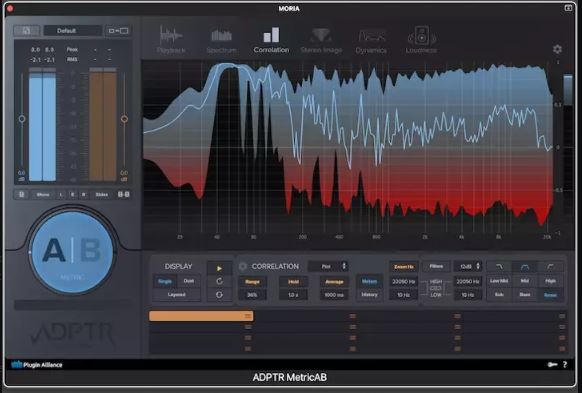Switch correlation view to History
Viewport: 582px width, 393px height.
369,295
